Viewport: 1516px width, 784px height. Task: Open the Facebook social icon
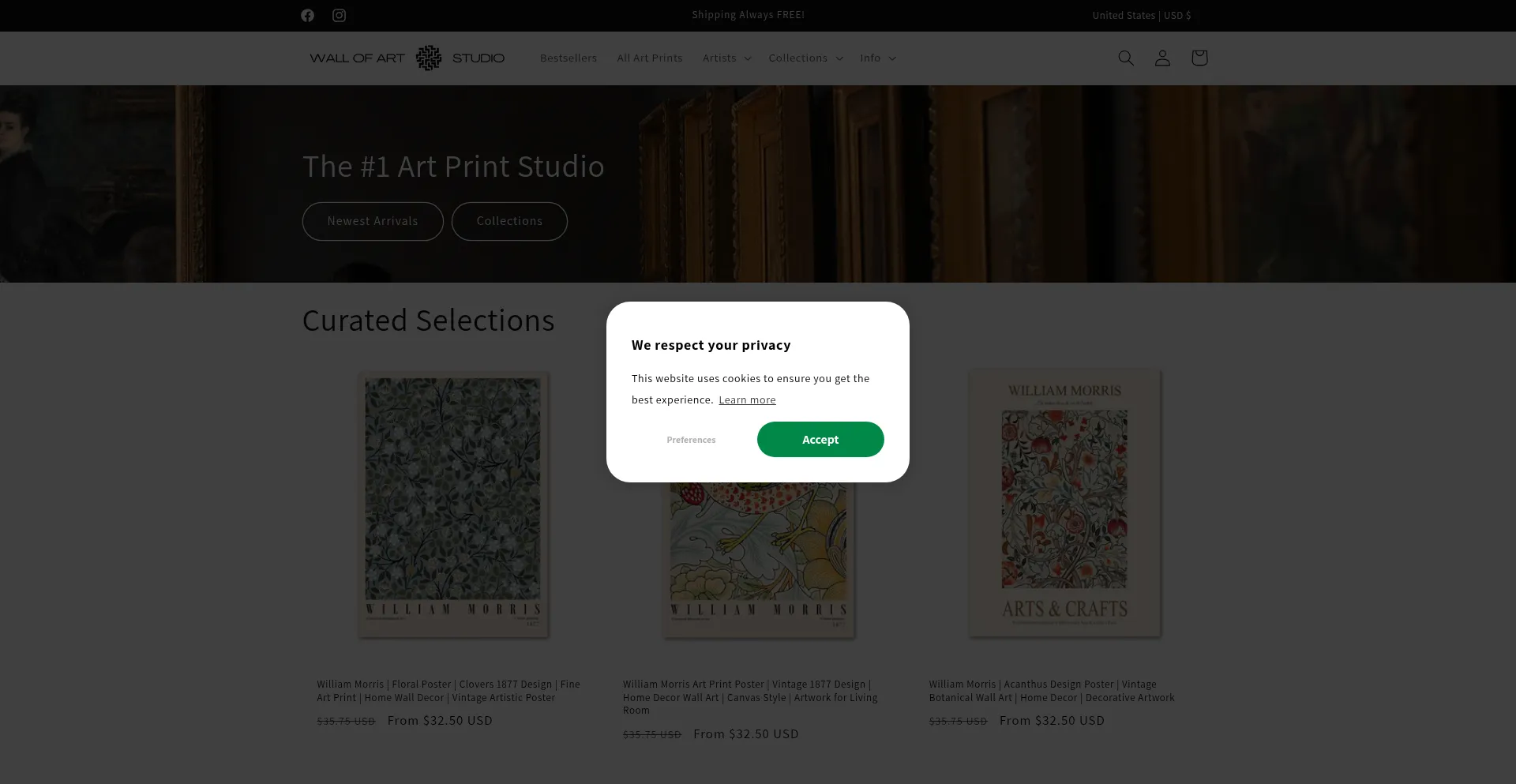pyautogui.click(x=307, y=15)
